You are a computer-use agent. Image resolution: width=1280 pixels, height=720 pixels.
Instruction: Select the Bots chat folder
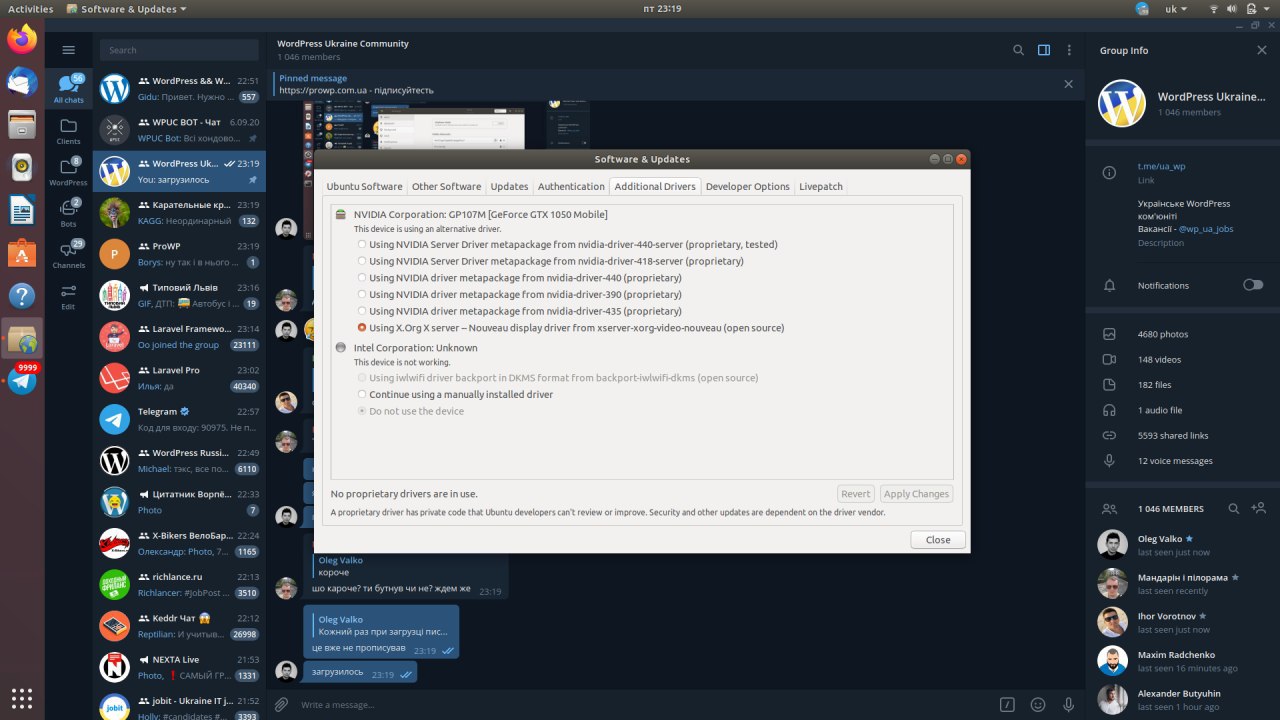click(69, 213)
